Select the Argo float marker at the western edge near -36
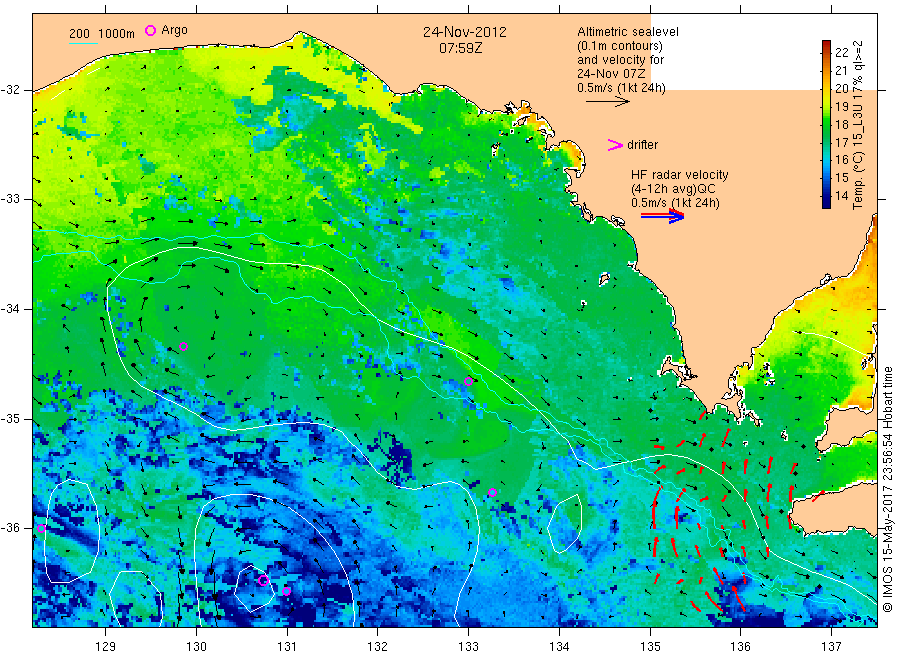Screen dimensions: 900x660 [41, 529]
